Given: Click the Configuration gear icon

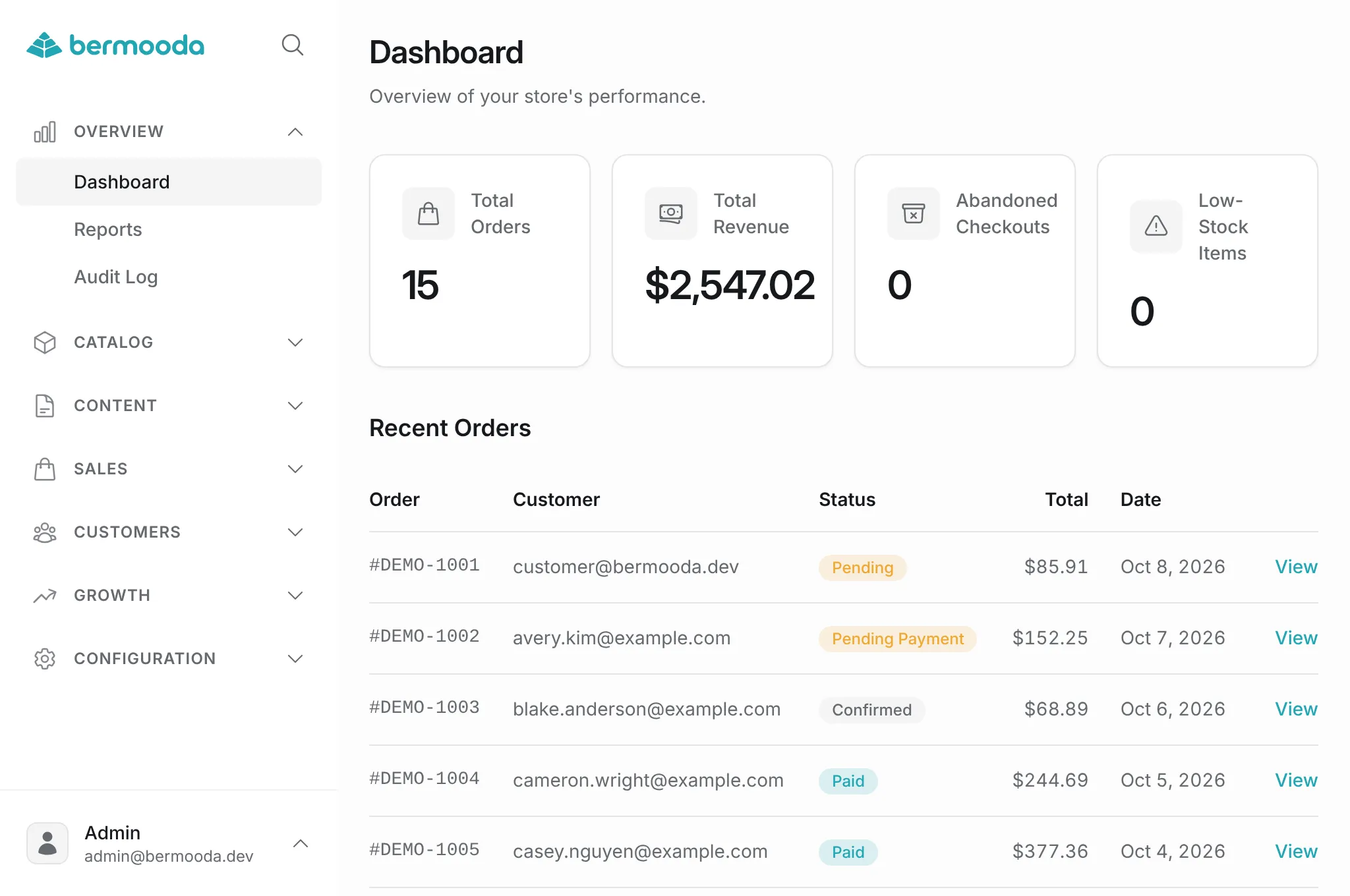Looking at the screenshot, I should tap(45, 659).
